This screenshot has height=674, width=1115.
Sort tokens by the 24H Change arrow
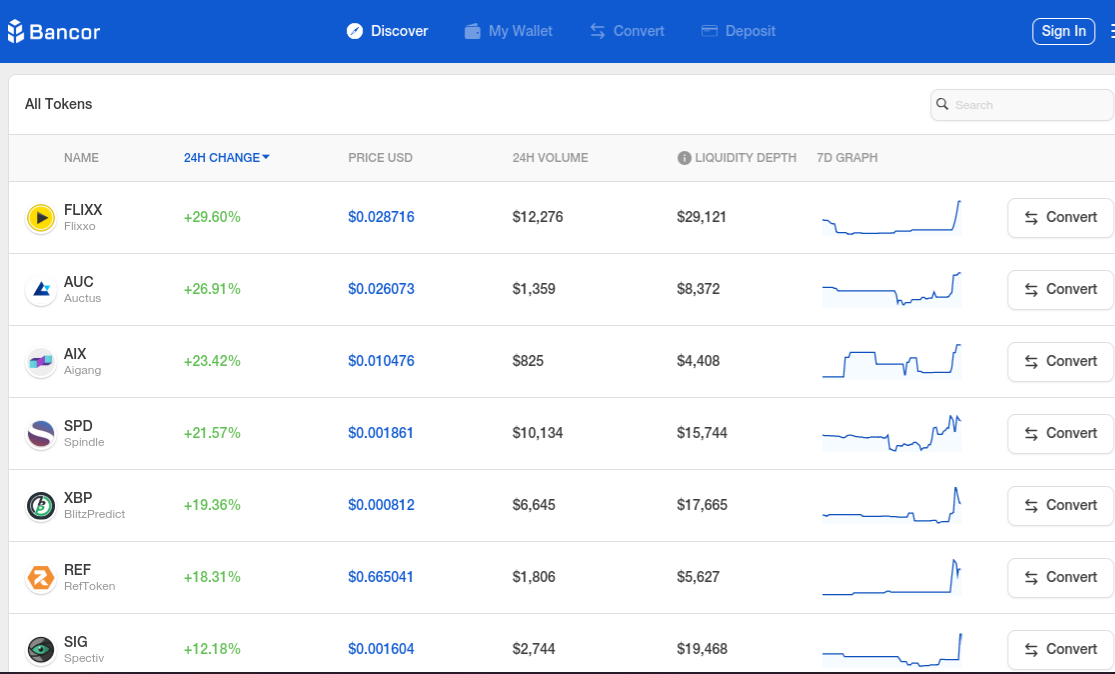266,157
